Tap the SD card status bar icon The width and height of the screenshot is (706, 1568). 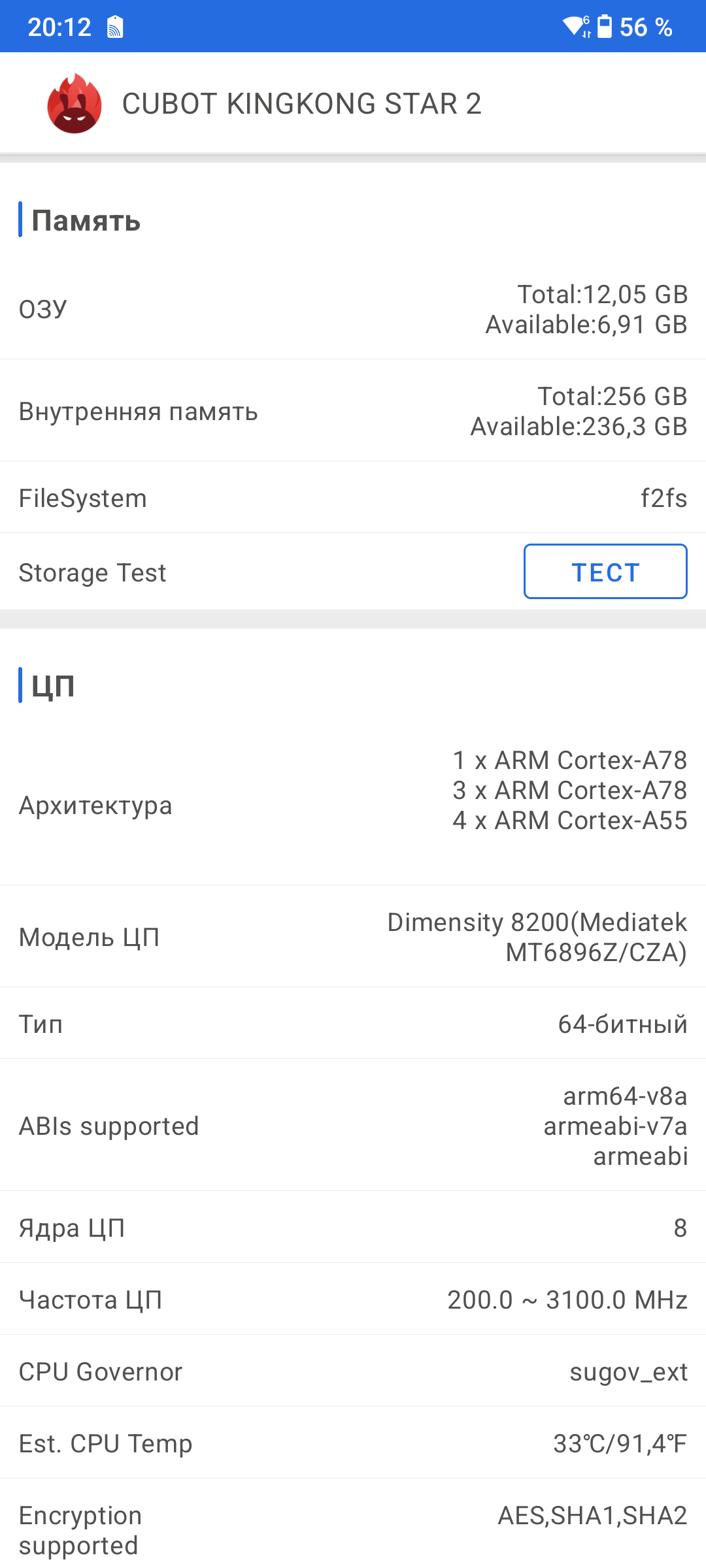pyautogui.click(x=115, y=27)
